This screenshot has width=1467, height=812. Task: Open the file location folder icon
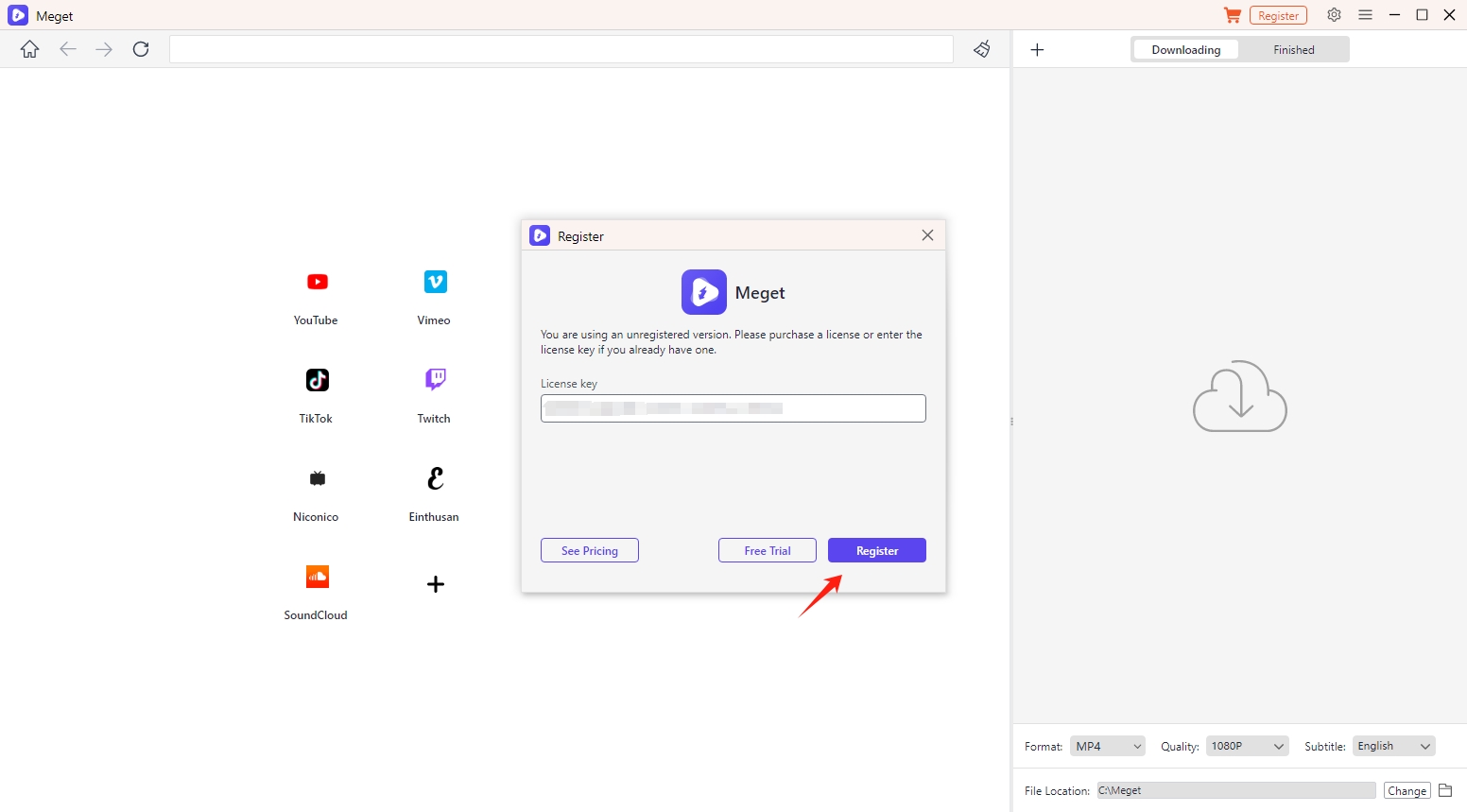tap(1445, 790)
